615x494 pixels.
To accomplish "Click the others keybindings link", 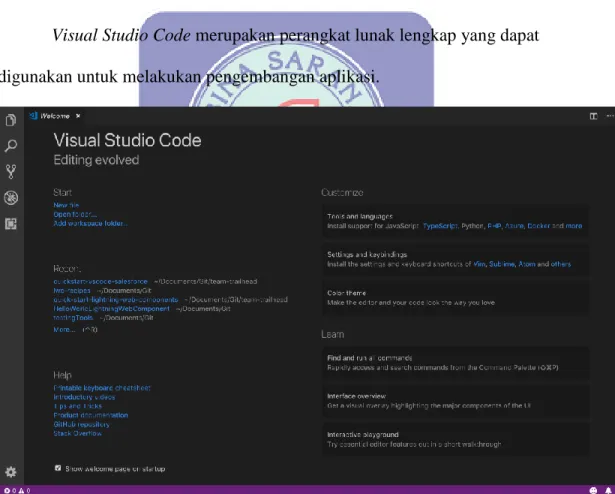I will [561, 264].
